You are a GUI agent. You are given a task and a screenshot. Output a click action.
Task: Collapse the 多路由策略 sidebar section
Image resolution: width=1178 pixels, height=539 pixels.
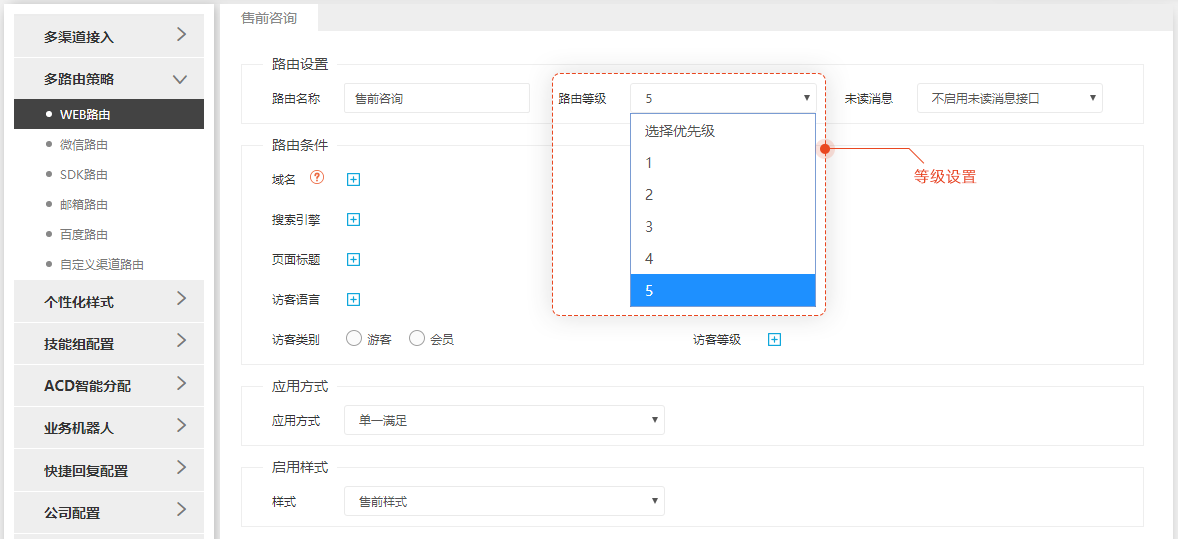[109, 78]
